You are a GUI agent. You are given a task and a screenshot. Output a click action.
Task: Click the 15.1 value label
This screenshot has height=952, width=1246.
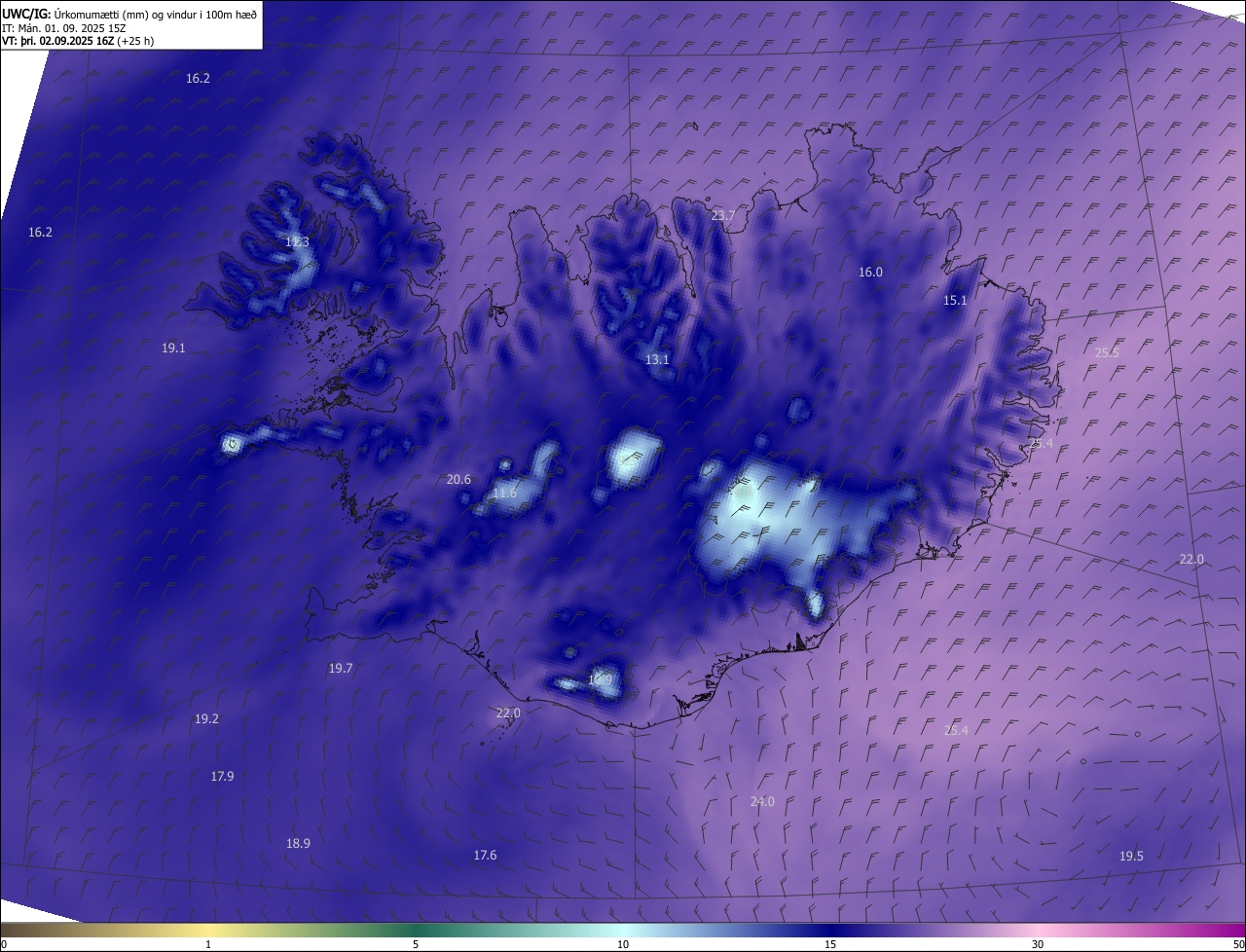tap(955, 301)
